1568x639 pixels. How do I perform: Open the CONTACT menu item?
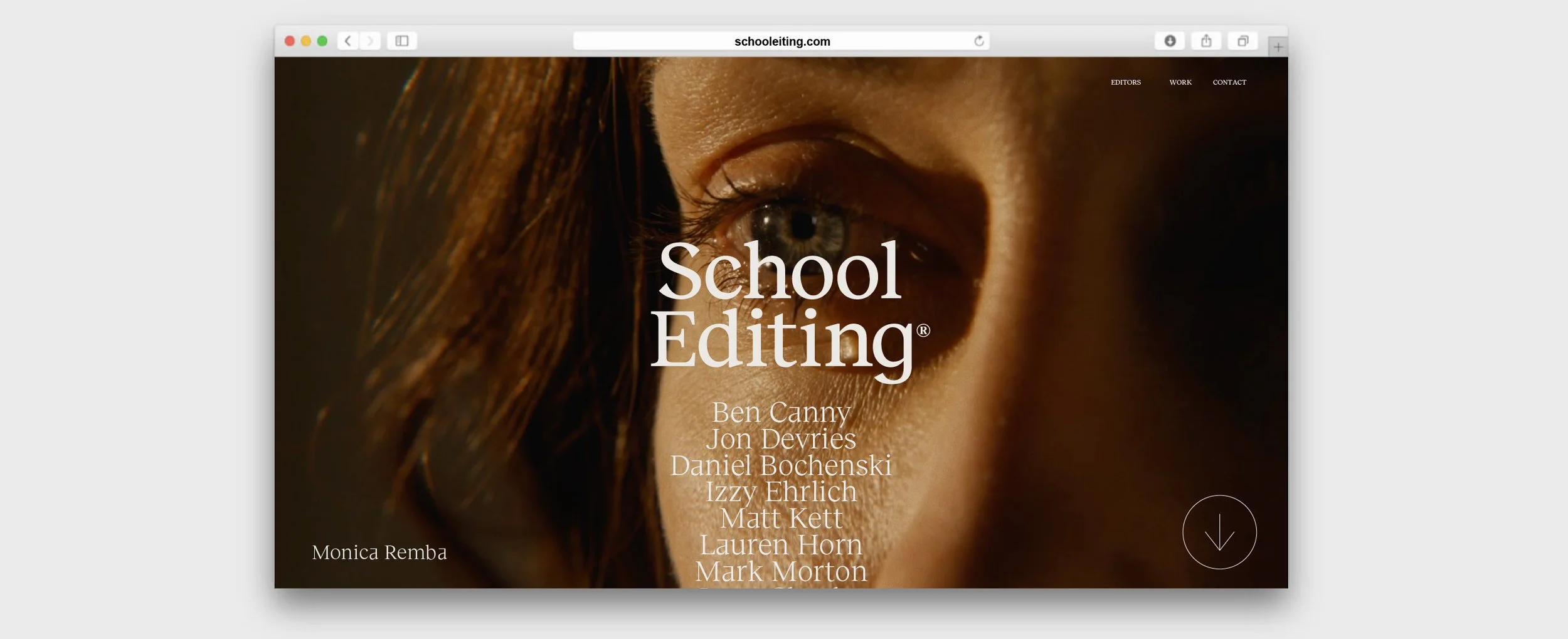(x=1229, y=82)
